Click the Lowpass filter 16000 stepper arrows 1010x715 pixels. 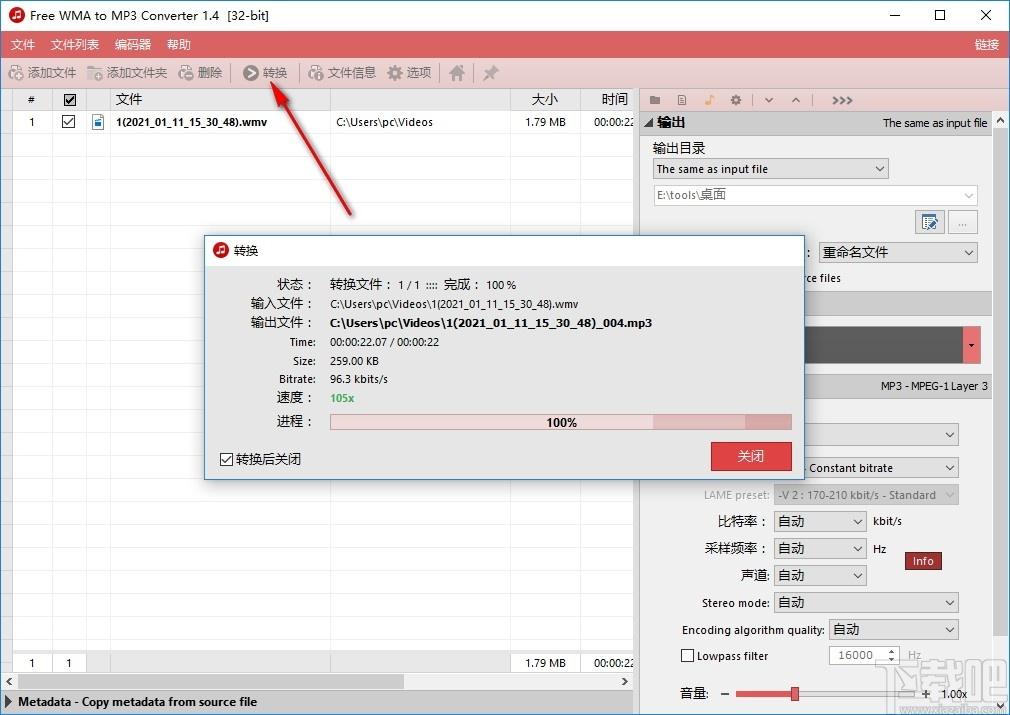pyautogui.click(x=891, y=655)
